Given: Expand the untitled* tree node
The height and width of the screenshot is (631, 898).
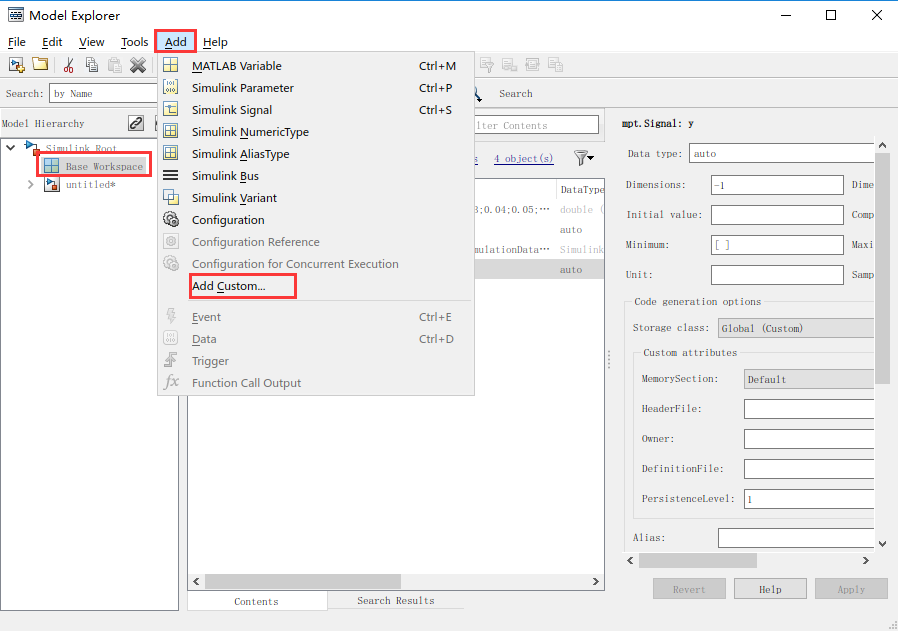Looking at the screenshot, I should point(31,184).
